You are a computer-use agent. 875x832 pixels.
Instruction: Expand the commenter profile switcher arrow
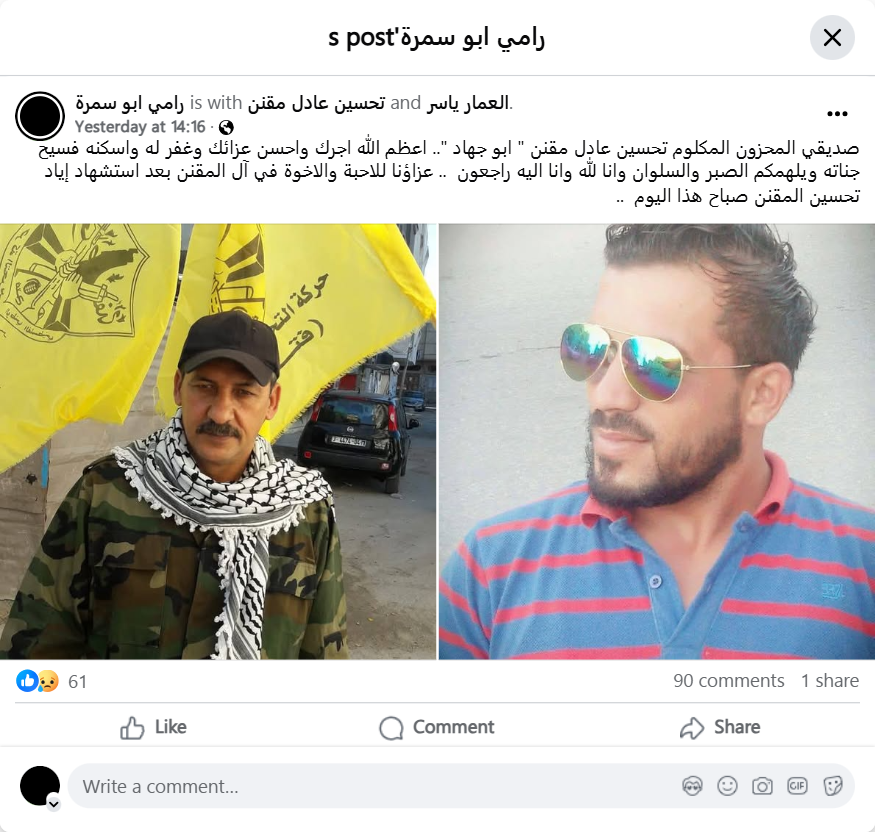pyautogui.click(x=54, y=804)
